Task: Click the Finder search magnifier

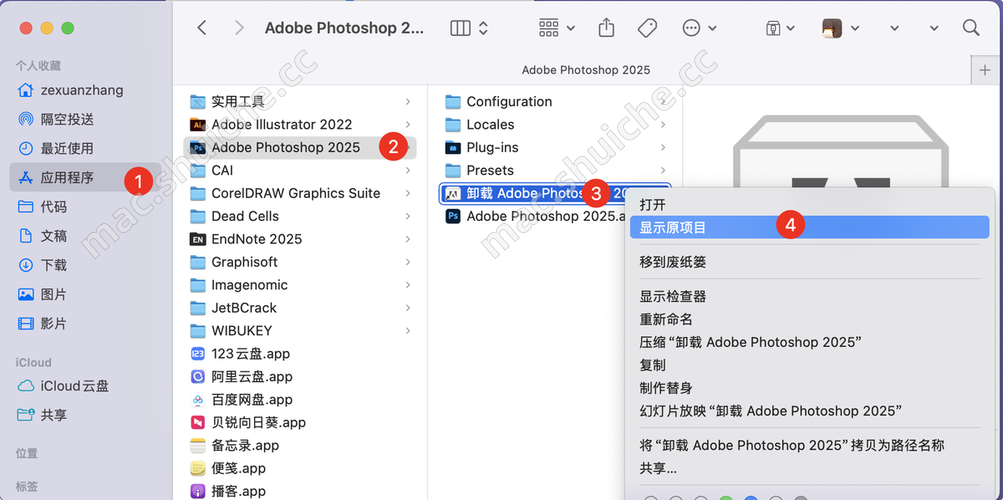Action: pos(971,27)
